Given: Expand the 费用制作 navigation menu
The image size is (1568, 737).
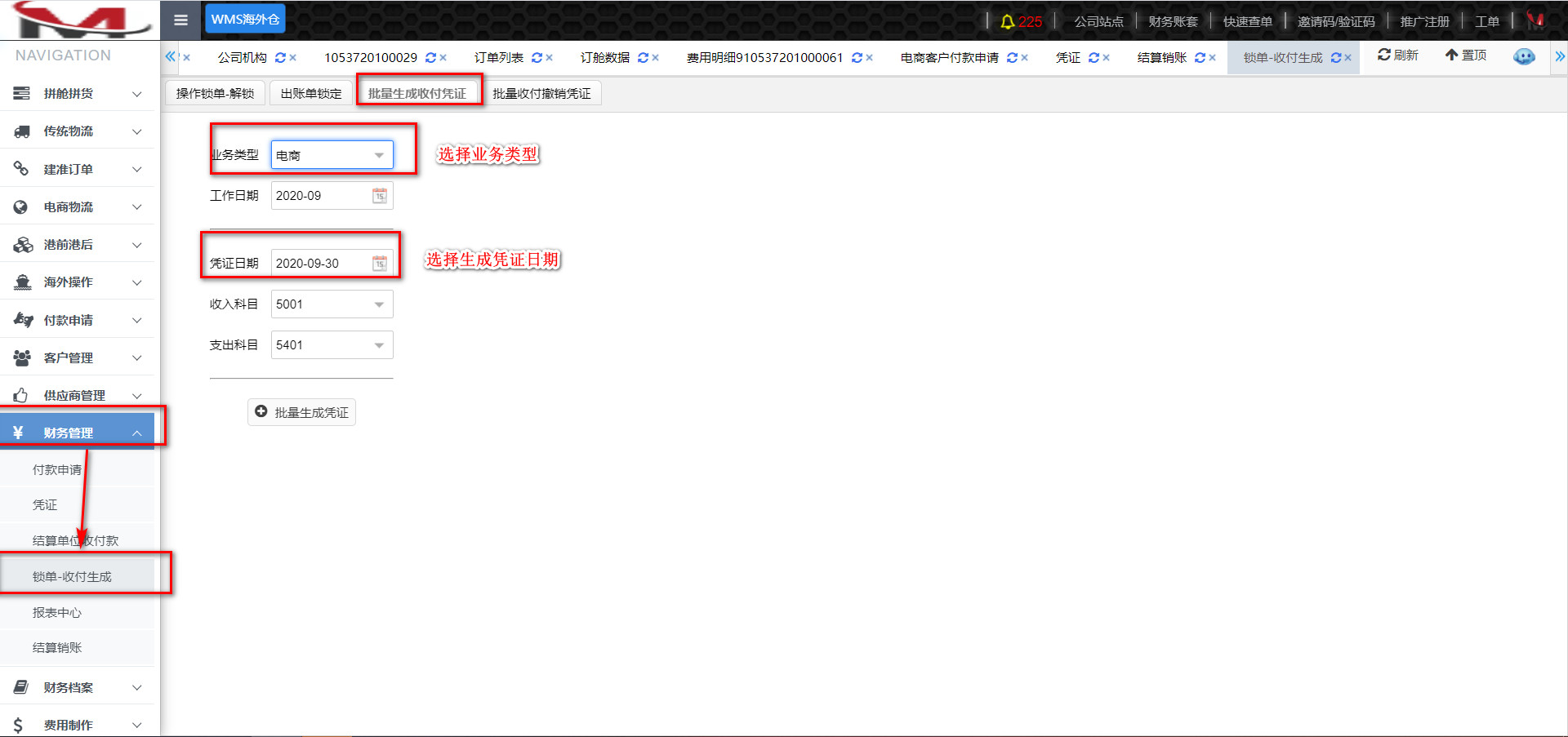Looking at the screenshot, I should pos(77,725).
